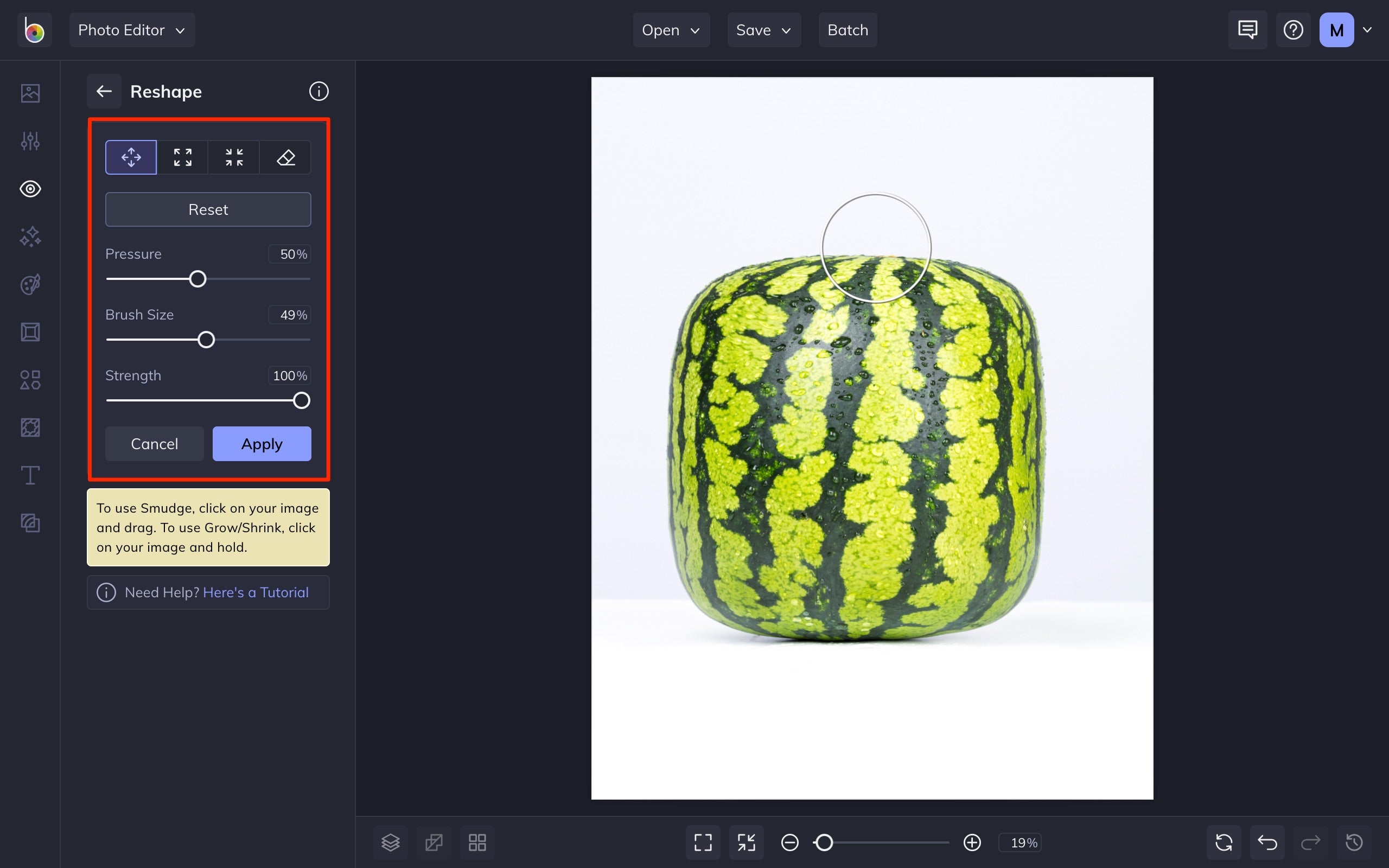Expand the Photo Editor dropdown

click(132, 30)
